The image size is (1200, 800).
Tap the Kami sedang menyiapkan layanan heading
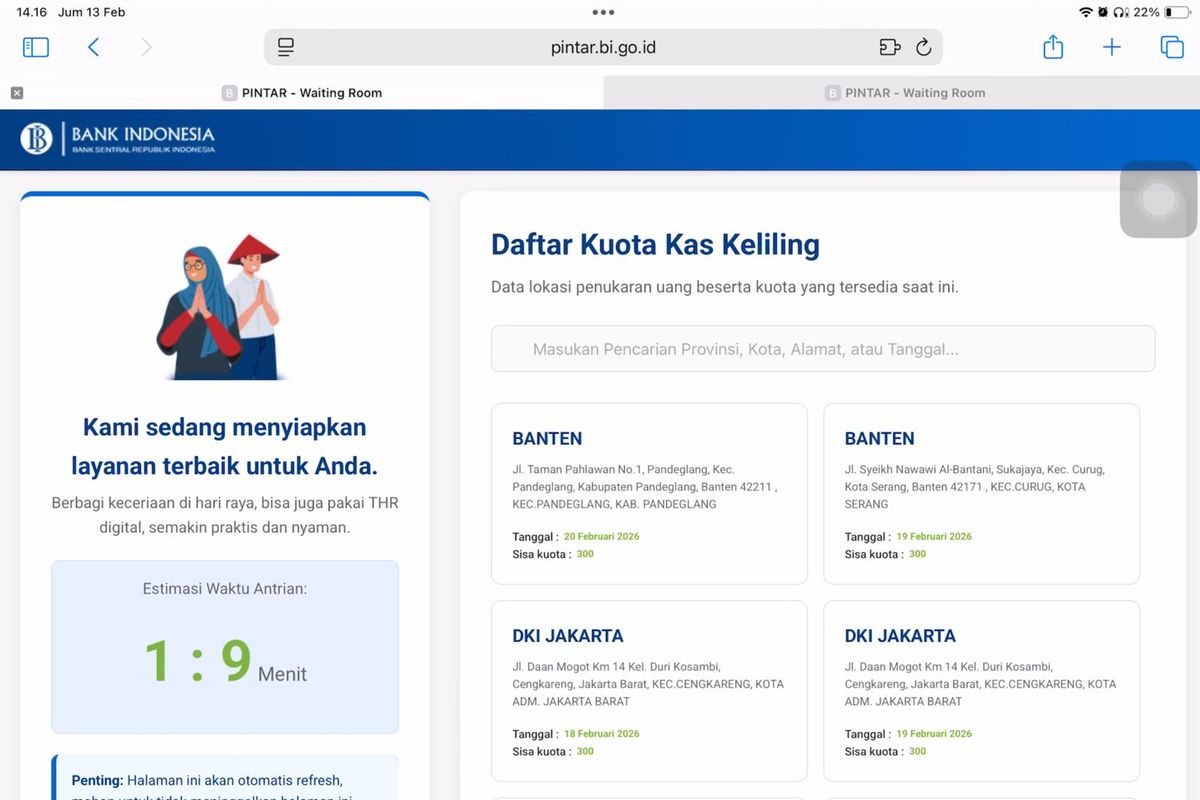[225, 446]
